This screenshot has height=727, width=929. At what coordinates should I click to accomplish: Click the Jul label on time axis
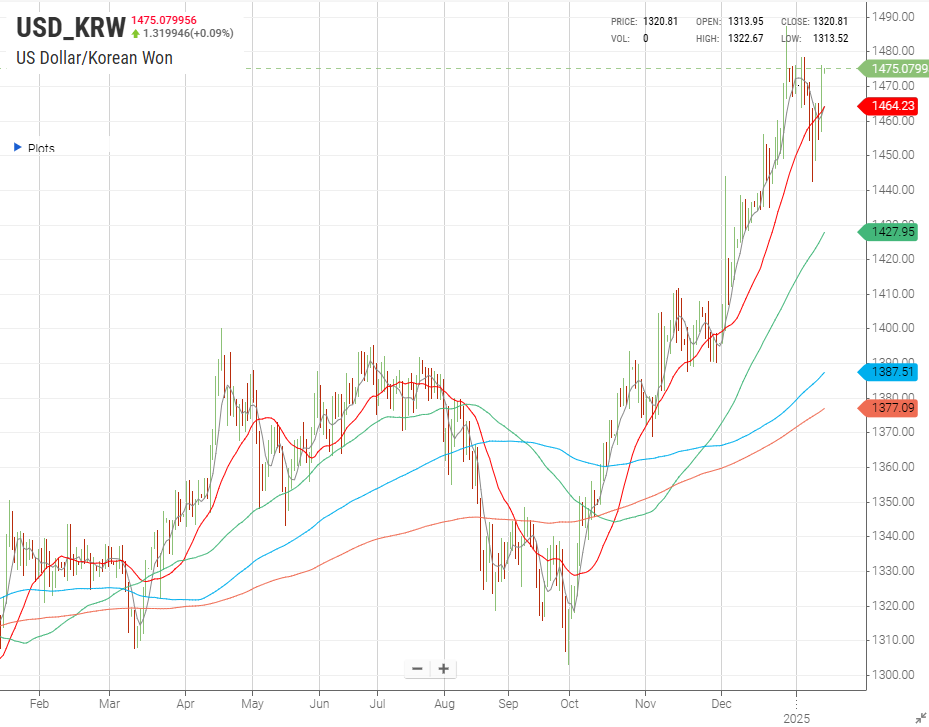pos(377,702)
